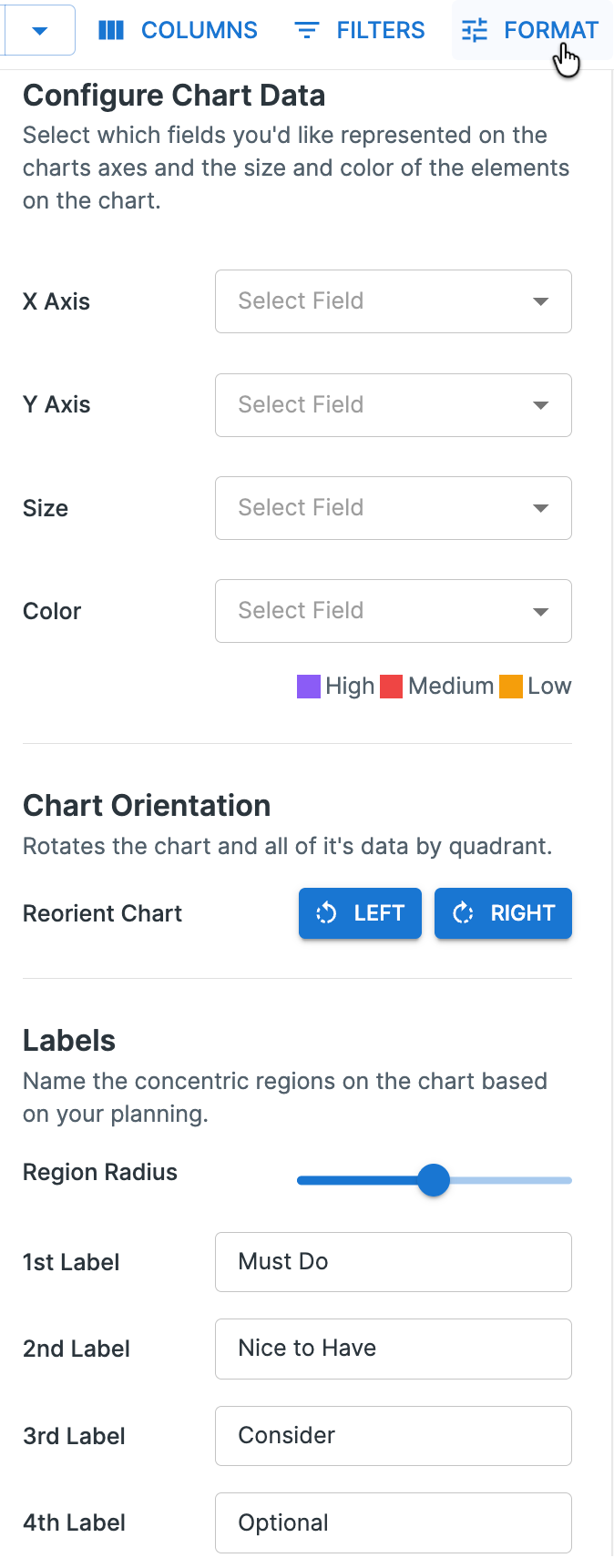Click the 4th Label field containing Optional
614x1568 pixels.
pyautogui.click(x=393, y=1522)
